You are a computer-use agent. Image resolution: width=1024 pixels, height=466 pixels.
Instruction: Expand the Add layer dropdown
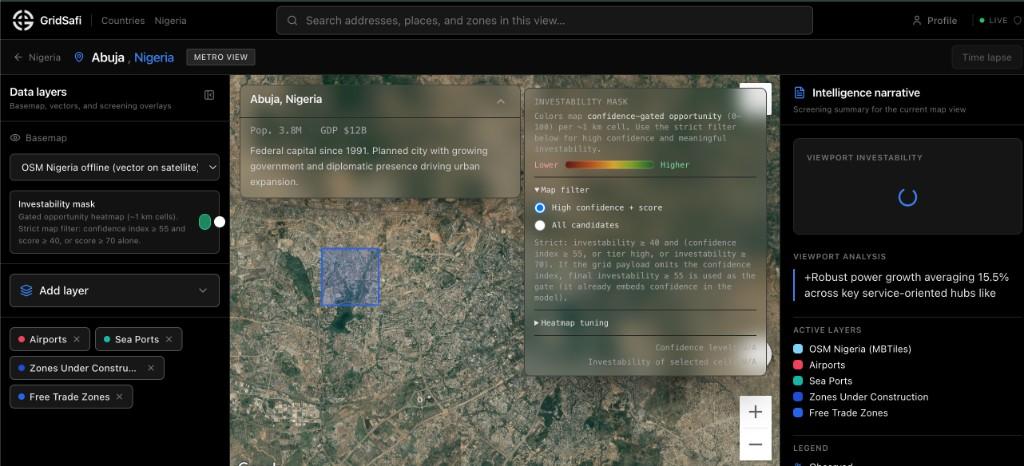point(115,290)
